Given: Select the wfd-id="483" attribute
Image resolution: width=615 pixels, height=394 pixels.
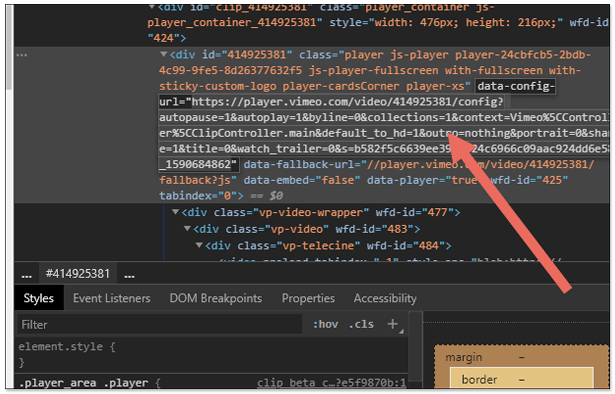Looking at the screenshot, I should click(375, 229).
